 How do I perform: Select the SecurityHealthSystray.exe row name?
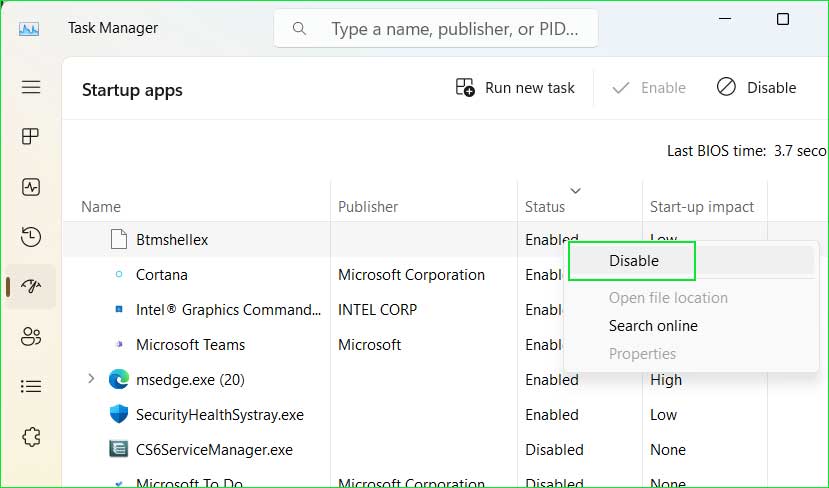tap(220, 415)
